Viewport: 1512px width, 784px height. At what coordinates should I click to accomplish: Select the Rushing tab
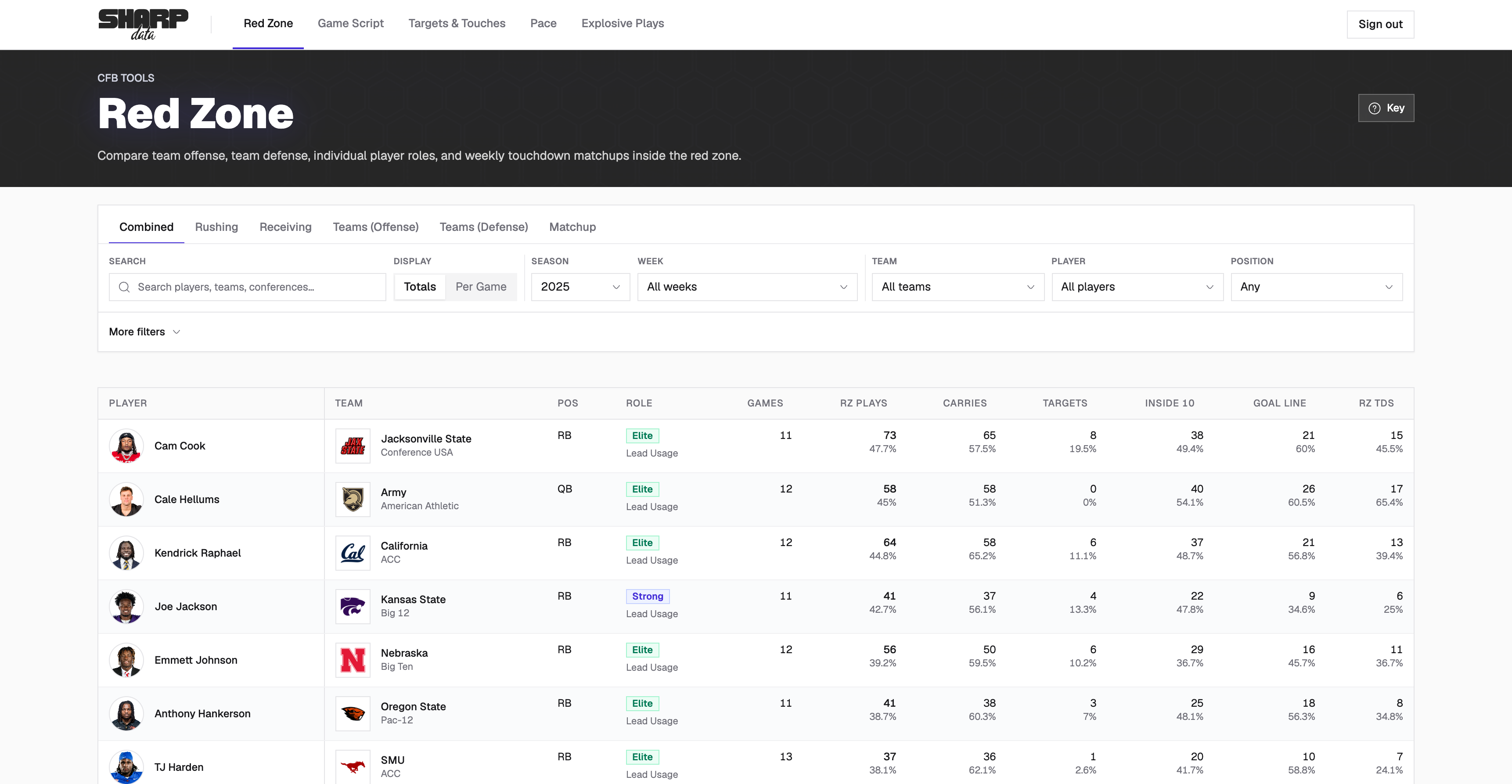(x=216, y=227)
